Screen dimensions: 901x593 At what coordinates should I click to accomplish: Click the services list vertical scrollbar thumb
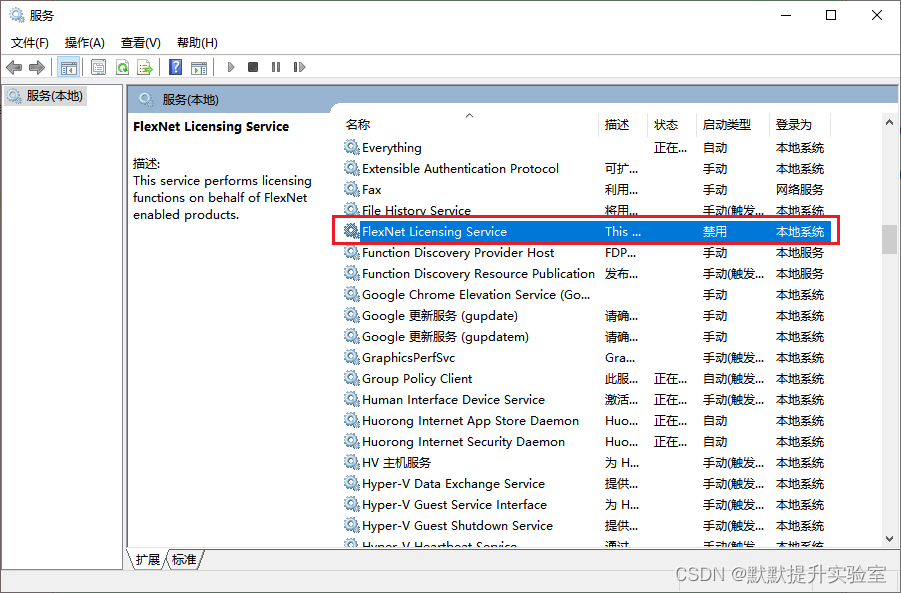coord(889,240)
